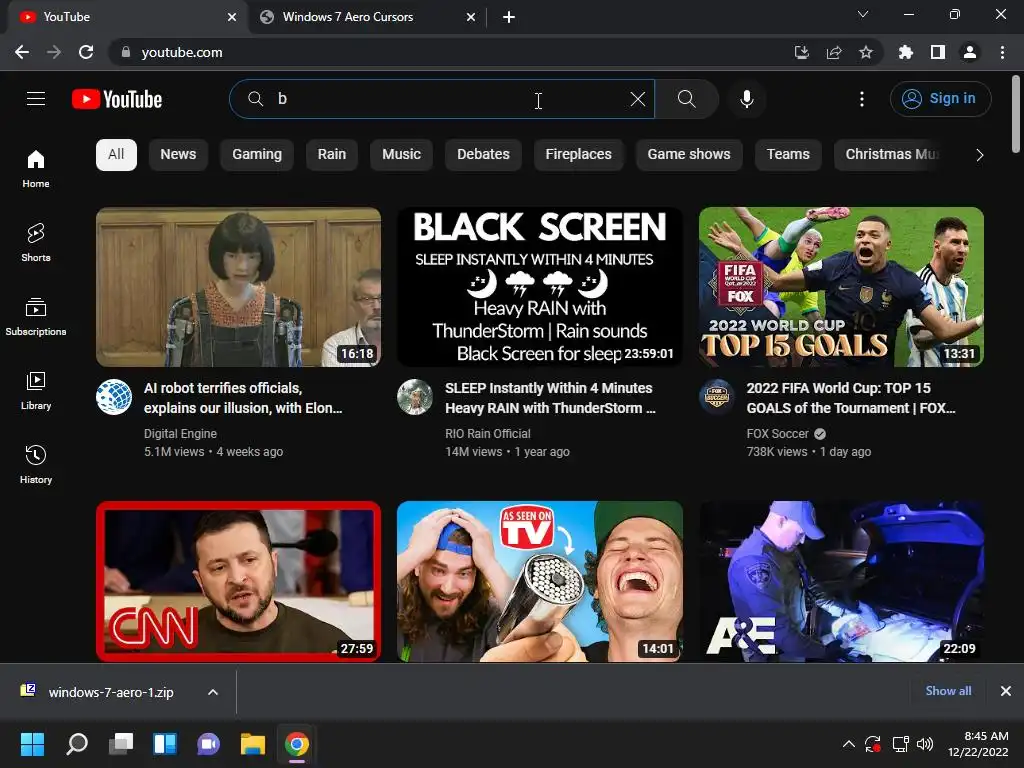
Task: Open YouTube settings three-dot menu
Action: click(861, 99)
